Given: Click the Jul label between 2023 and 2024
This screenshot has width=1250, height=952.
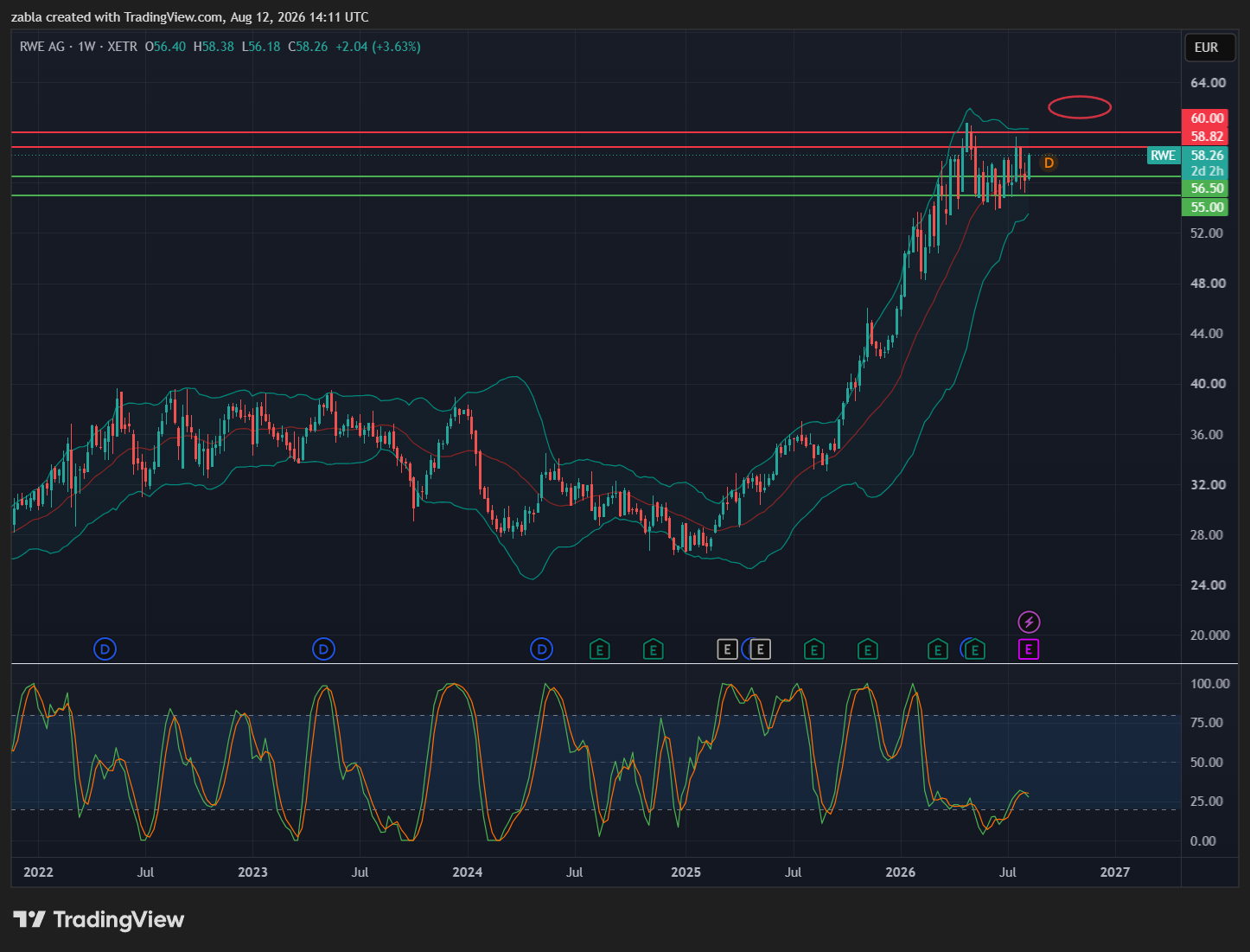Looking at the screenshot, I should (x=360, y=872).
